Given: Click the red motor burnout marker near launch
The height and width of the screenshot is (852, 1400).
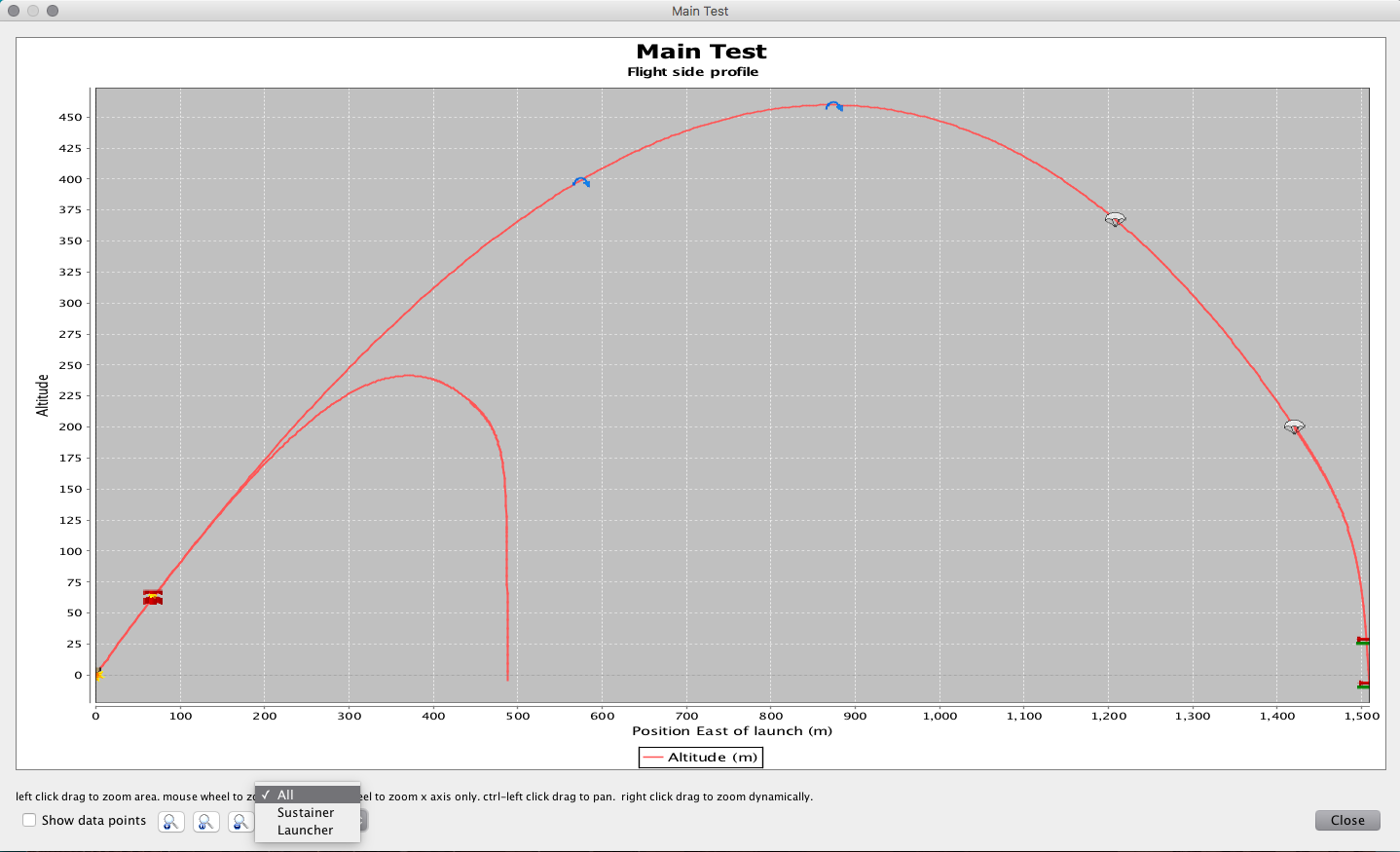Looking at the screenshot, I should [x=152, y=597].
